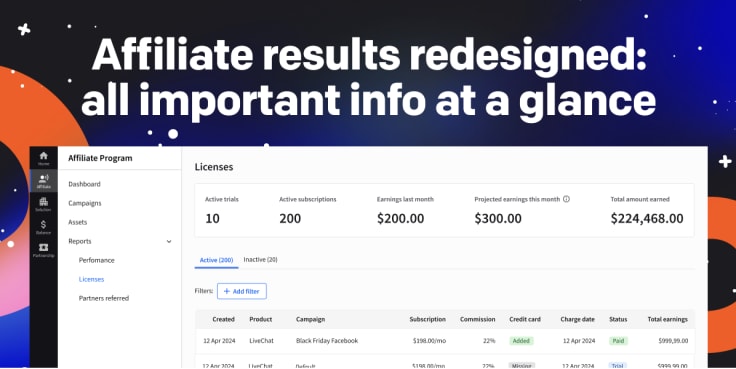Sort by Credit card column header

tap(525, 319)
